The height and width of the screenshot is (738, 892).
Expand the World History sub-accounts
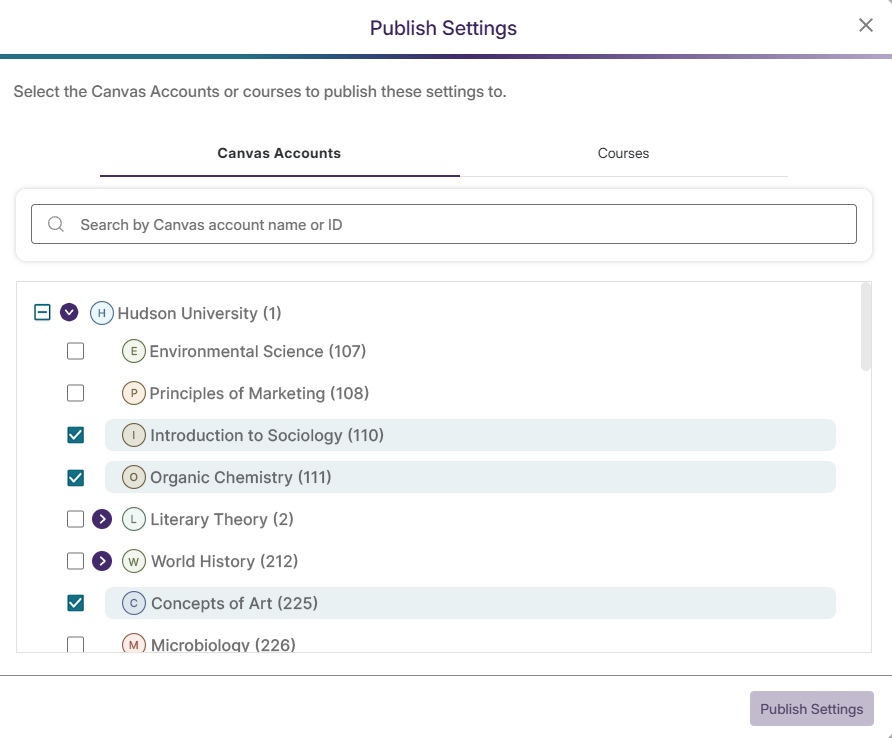point(101,561)
